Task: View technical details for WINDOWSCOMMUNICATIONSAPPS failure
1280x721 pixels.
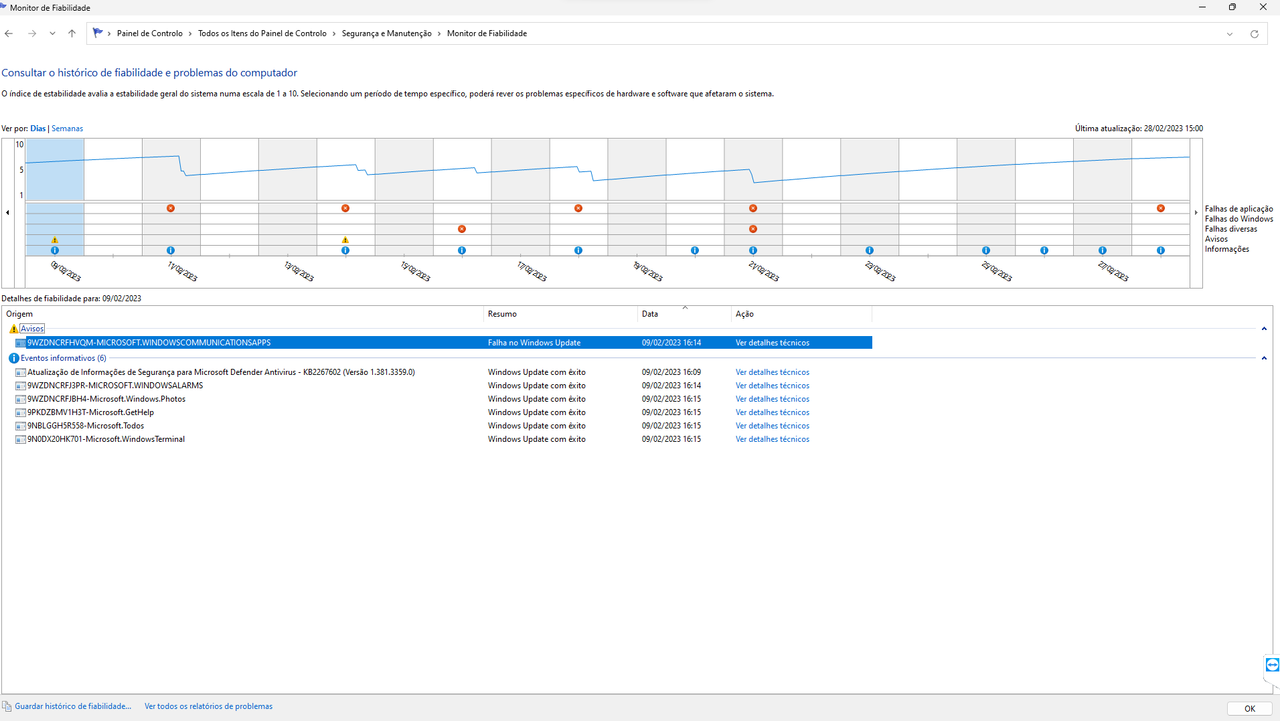Action: (772, 342)
